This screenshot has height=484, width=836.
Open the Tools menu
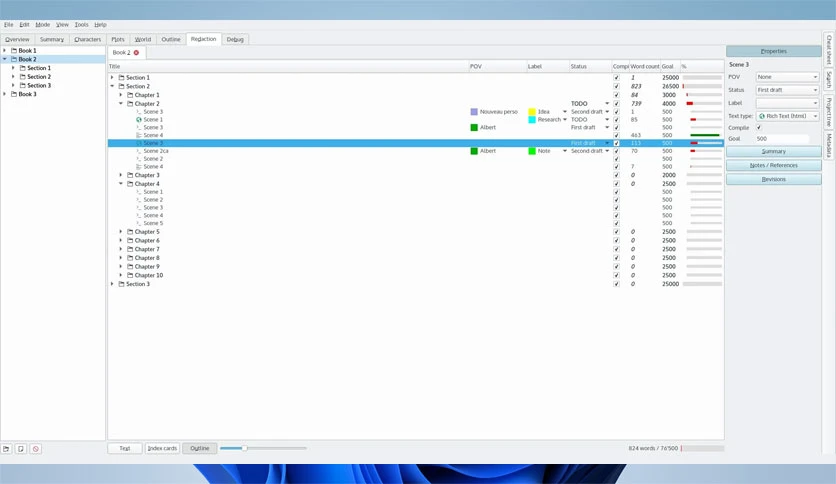81,25
